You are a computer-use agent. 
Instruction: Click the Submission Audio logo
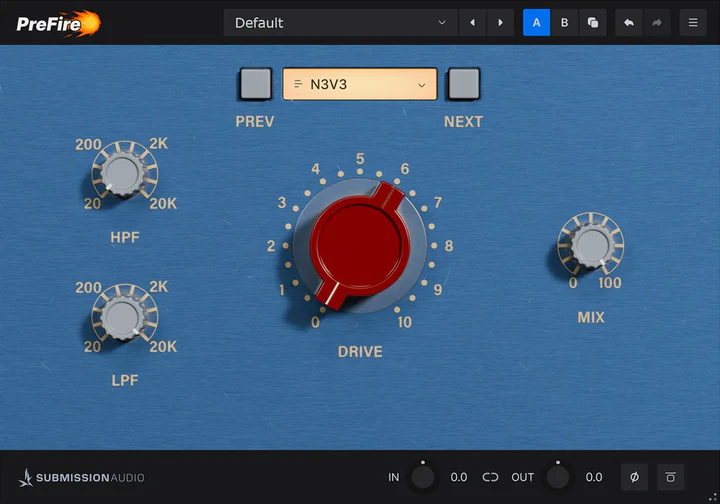pos(81,477)
